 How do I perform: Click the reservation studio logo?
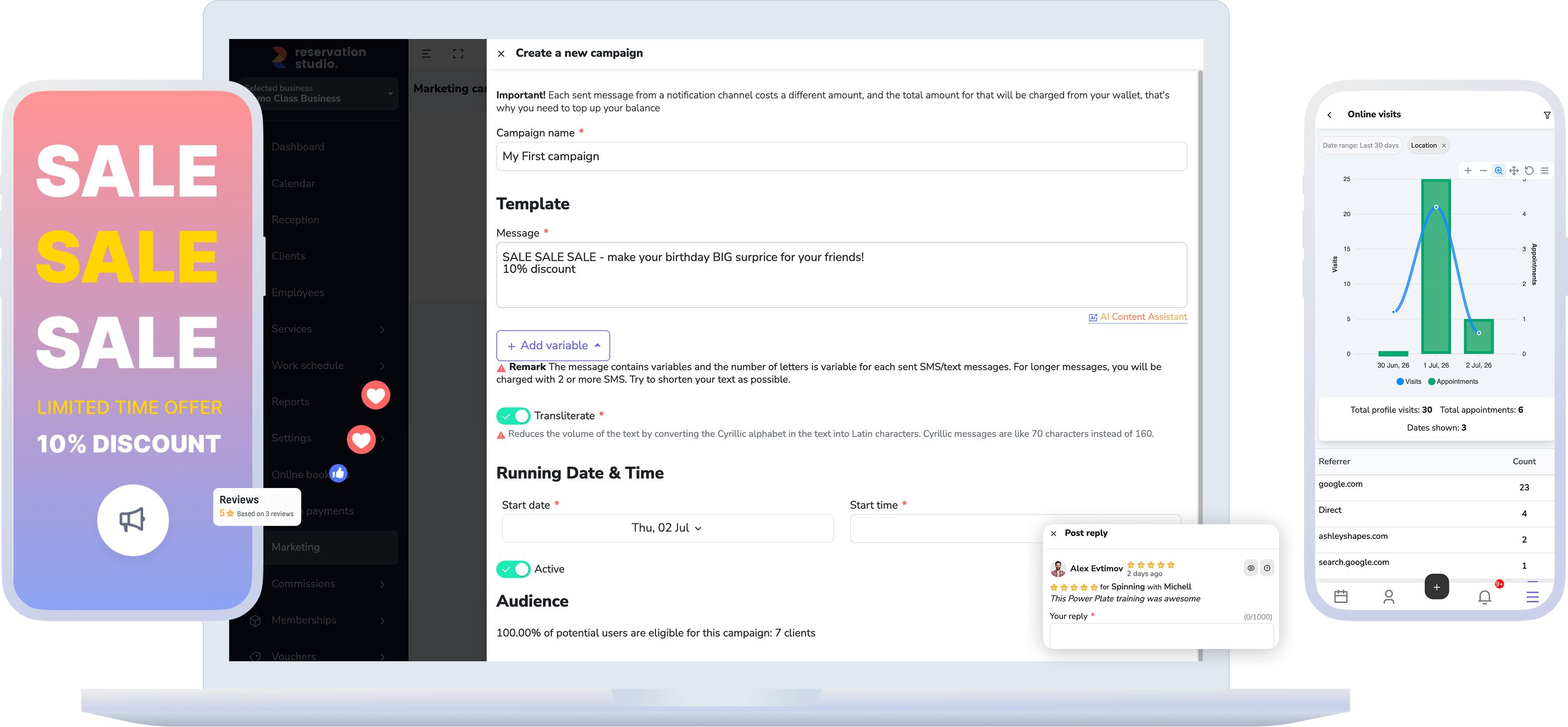pyautogui.click(x=319, y=57)
